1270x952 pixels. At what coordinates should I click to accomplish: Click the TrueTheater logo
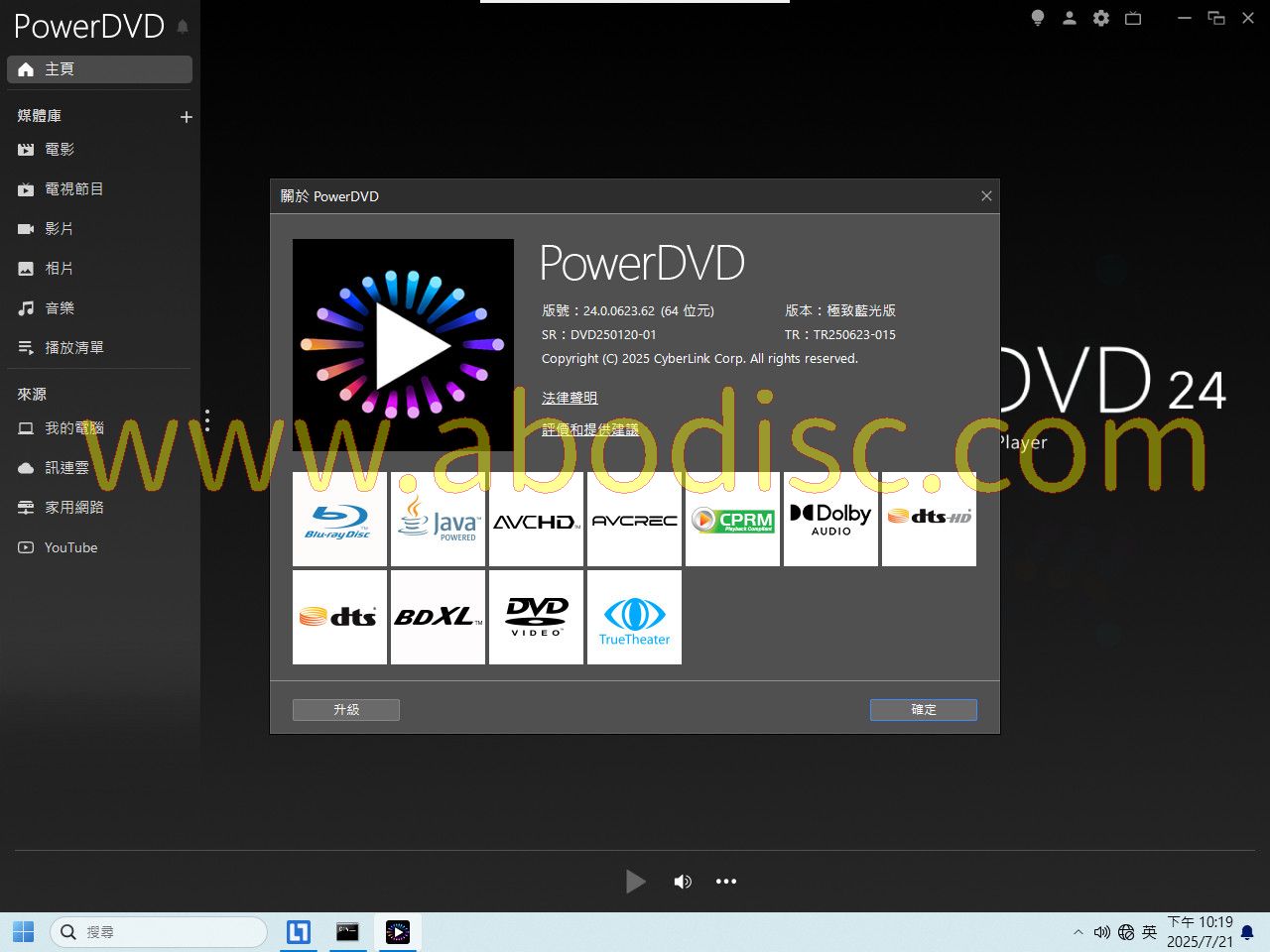[634, 617]
